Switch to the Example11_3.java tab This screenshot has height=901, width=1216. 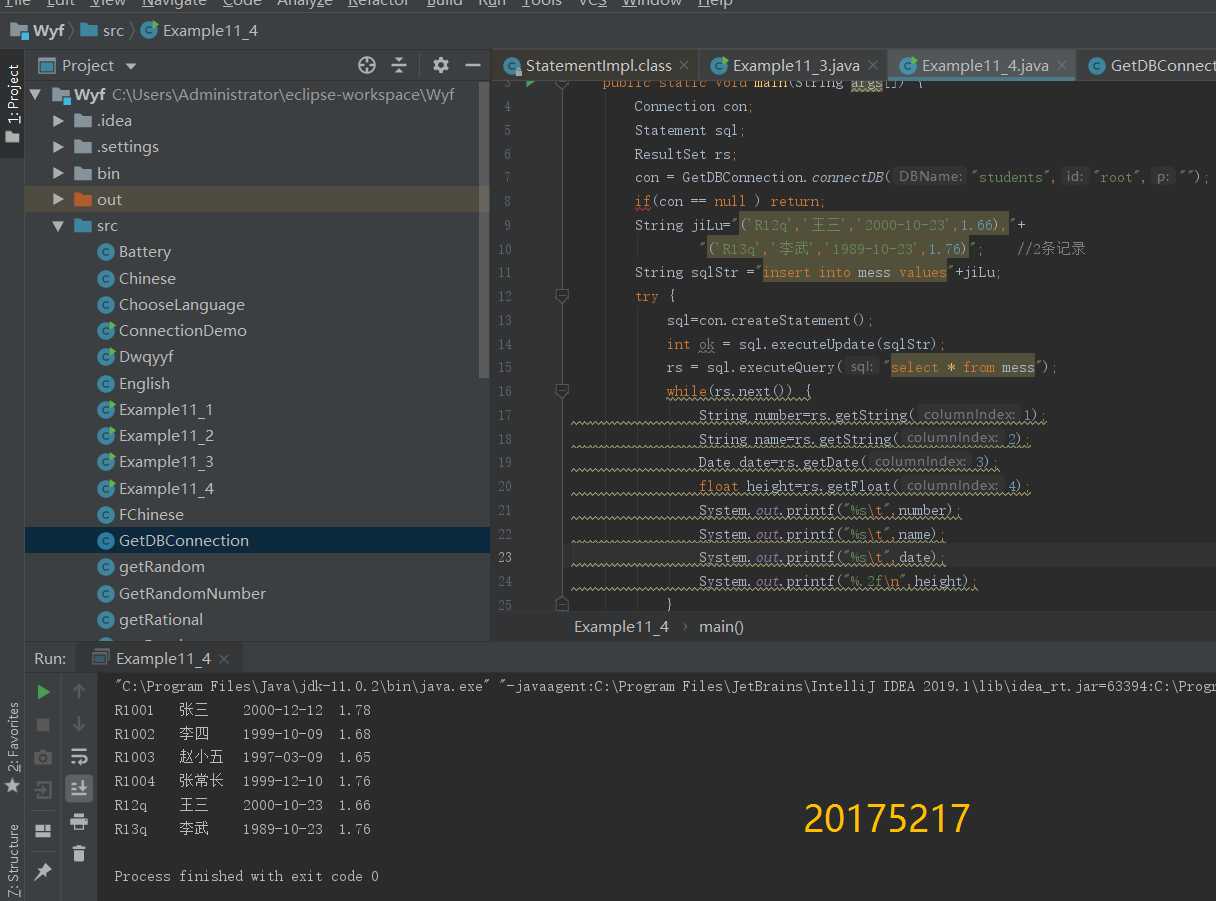(x=795, y=66)
